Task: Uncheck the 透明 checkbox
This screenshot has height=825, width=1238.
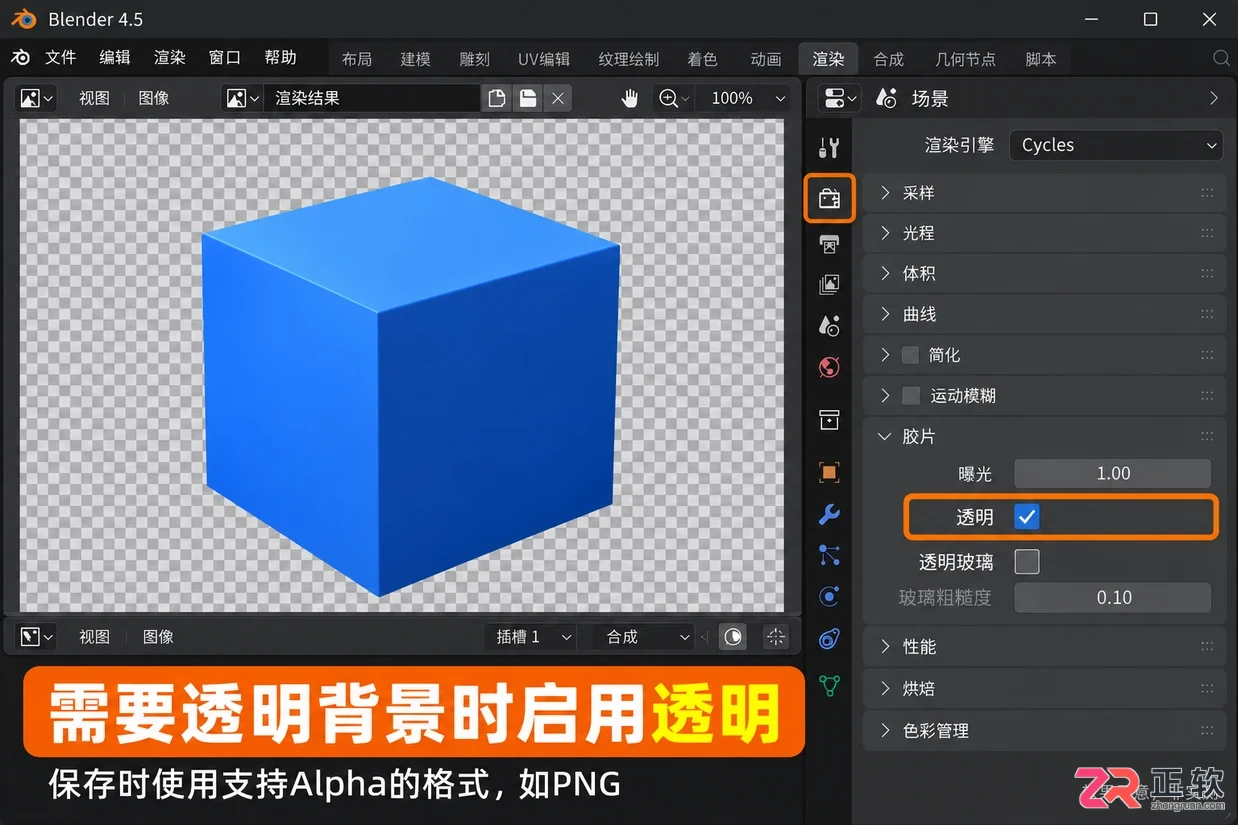Action: coord(1027,517)
